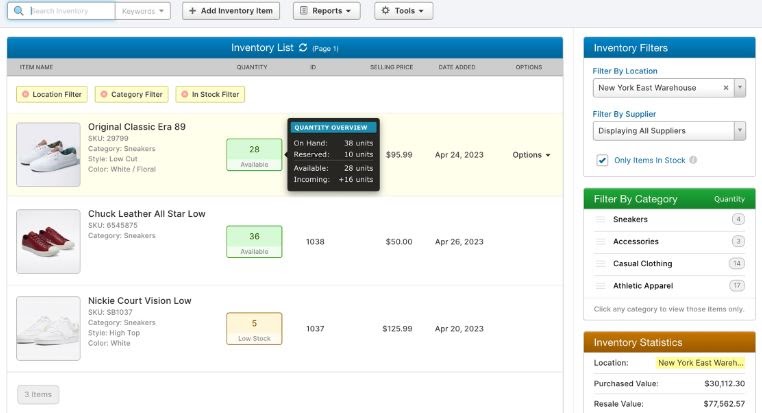Click the refresh icon beside Inventory List
The width and height of the screenshot is (762, 413).
click(302, 48)
